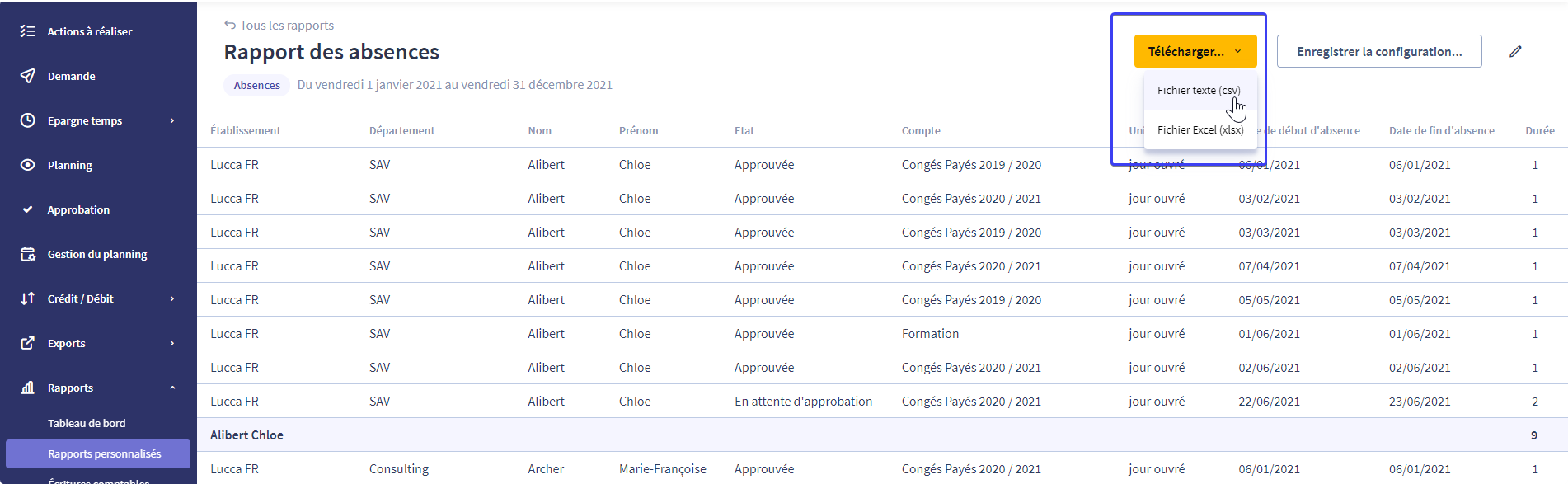Image resolution: width=1568 pixels, height=484 pixels.
Task: Click the Établissement column header
Action: (246, 130)
